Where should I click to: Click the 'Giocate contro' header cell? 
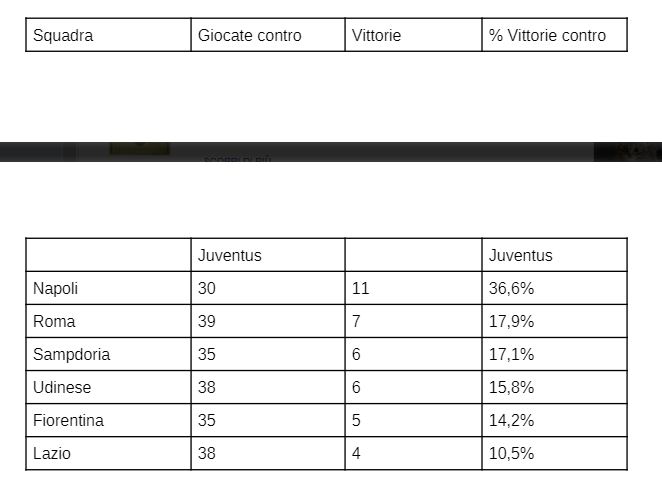tap(249, 35)
